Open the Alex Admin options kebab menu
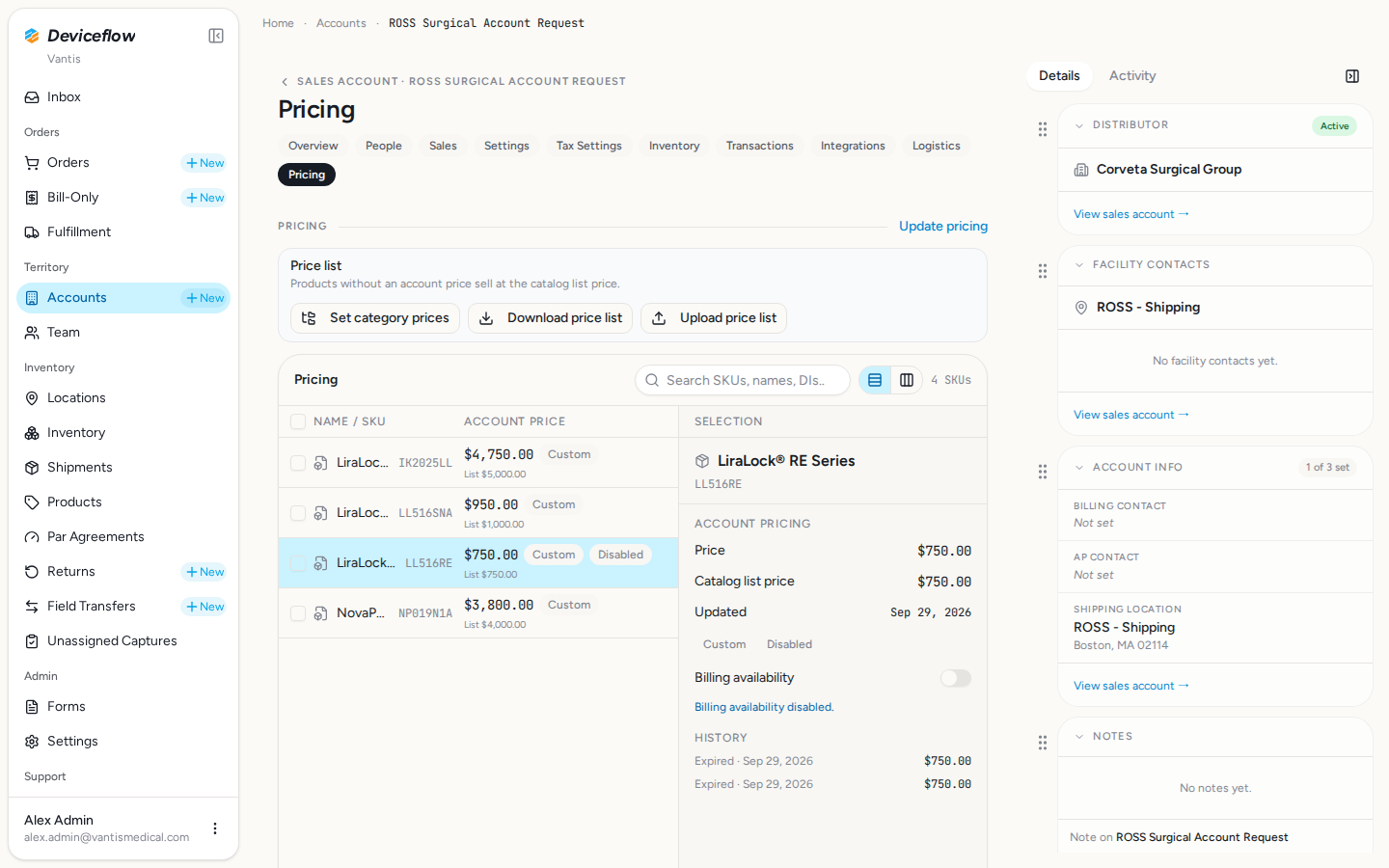This screenshot has height=868, width=1389. (x=215, y=828)
